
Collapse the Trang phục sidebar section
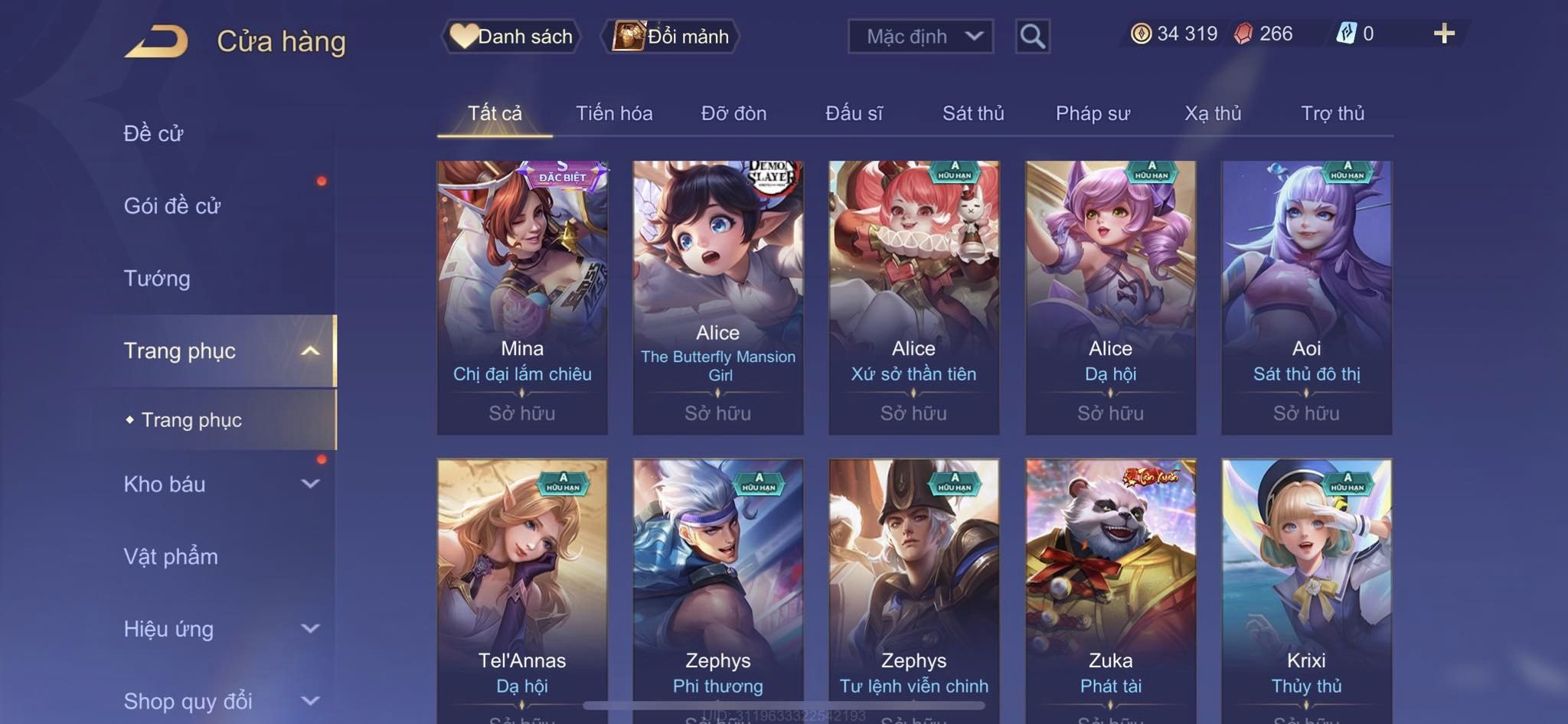(310, 351)
